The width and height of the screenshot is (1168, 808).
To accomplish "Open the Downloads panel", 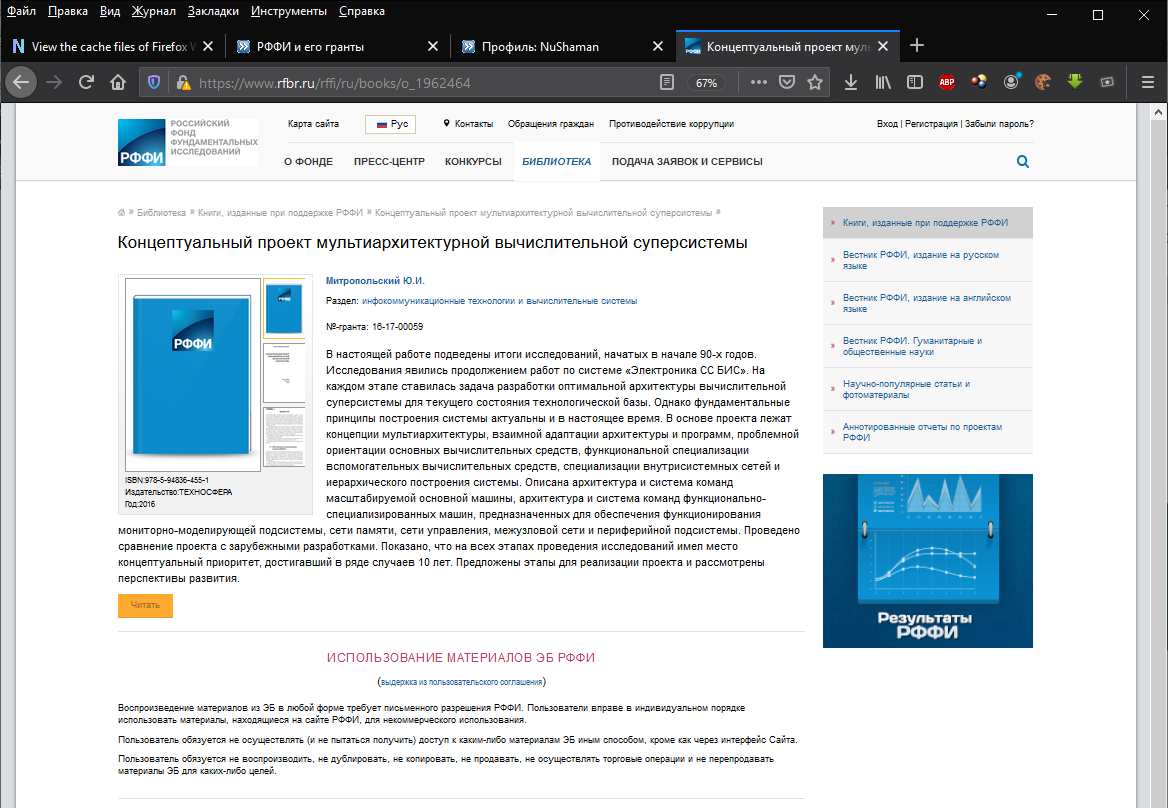I will tap(851, 83).
